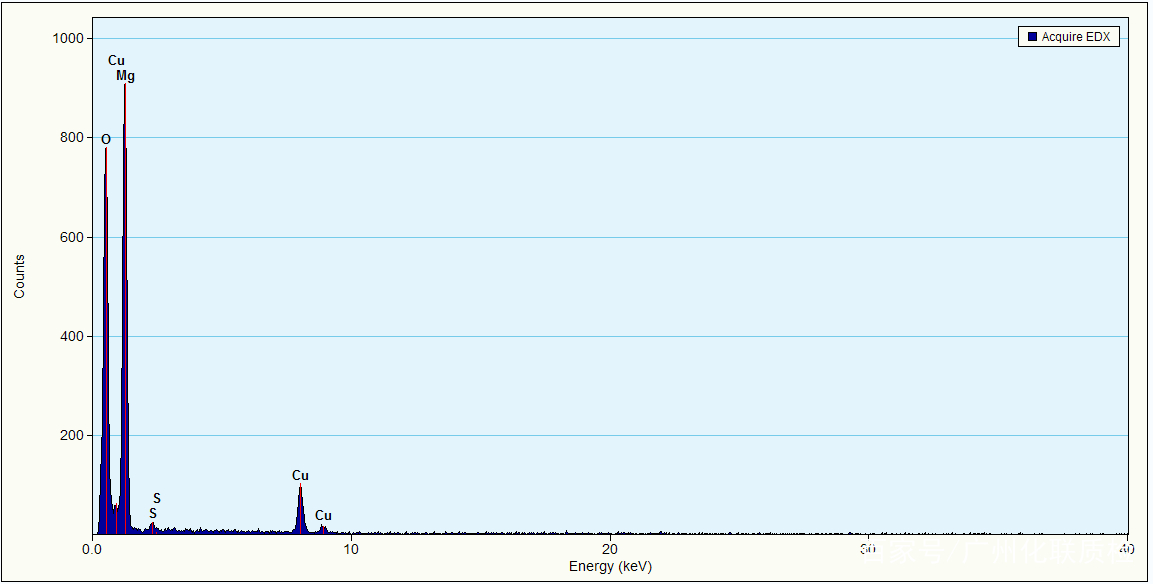This screenshot has width=1153, height=584.
Task: Select the 10 tick on the energy axis
Action: tap(351, 549)
